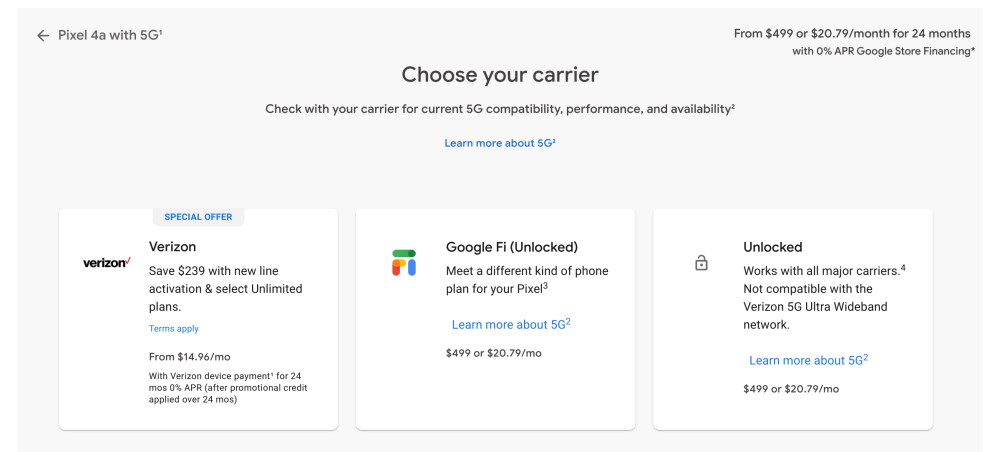The height and width of the screenshot is (452, 1000).
Task: Select the Verizon carrier title
Action: (173, 246)
